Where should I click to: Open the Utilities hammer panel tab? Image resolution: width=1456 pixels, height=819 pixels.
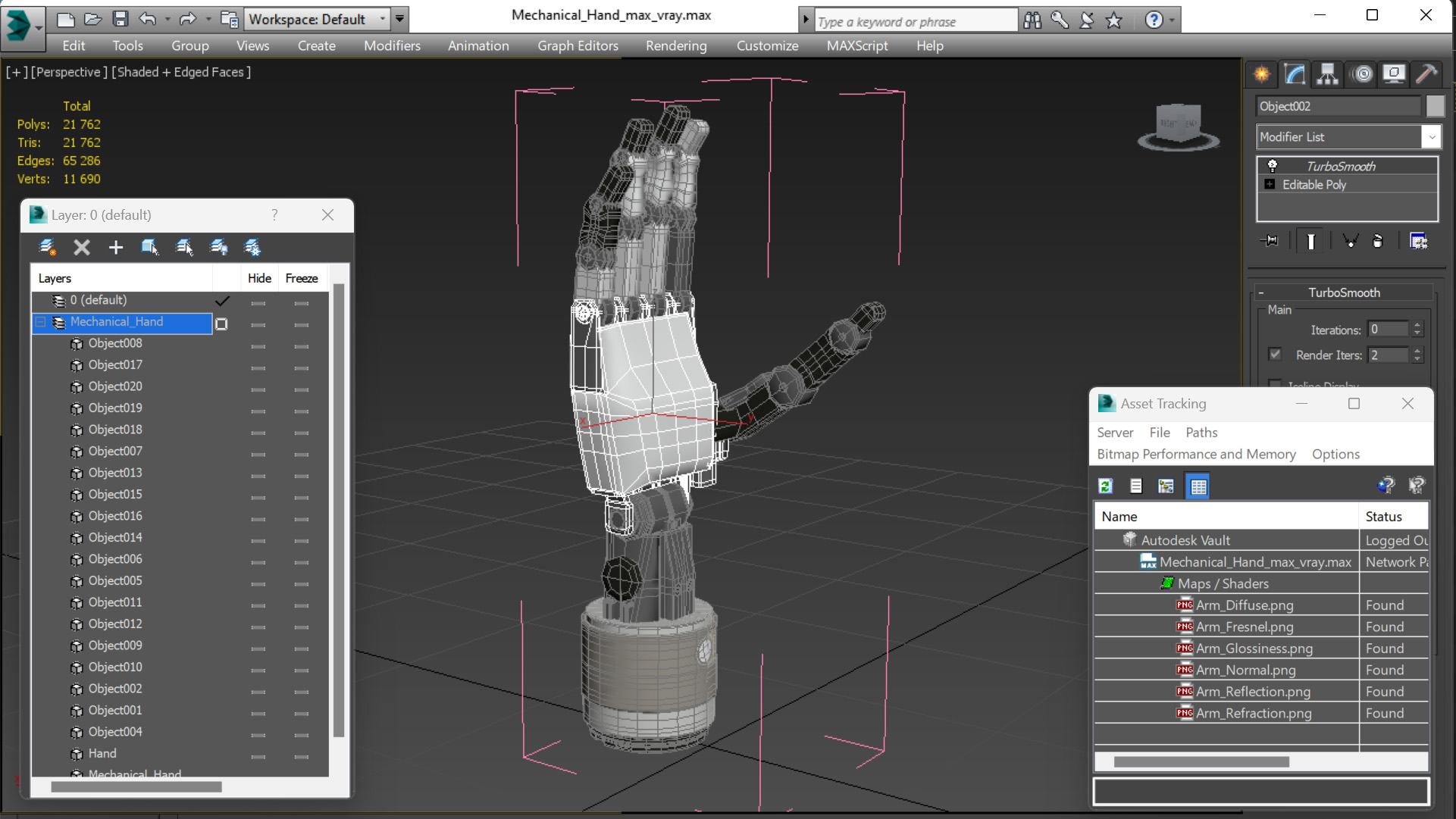coord(1426,73)
